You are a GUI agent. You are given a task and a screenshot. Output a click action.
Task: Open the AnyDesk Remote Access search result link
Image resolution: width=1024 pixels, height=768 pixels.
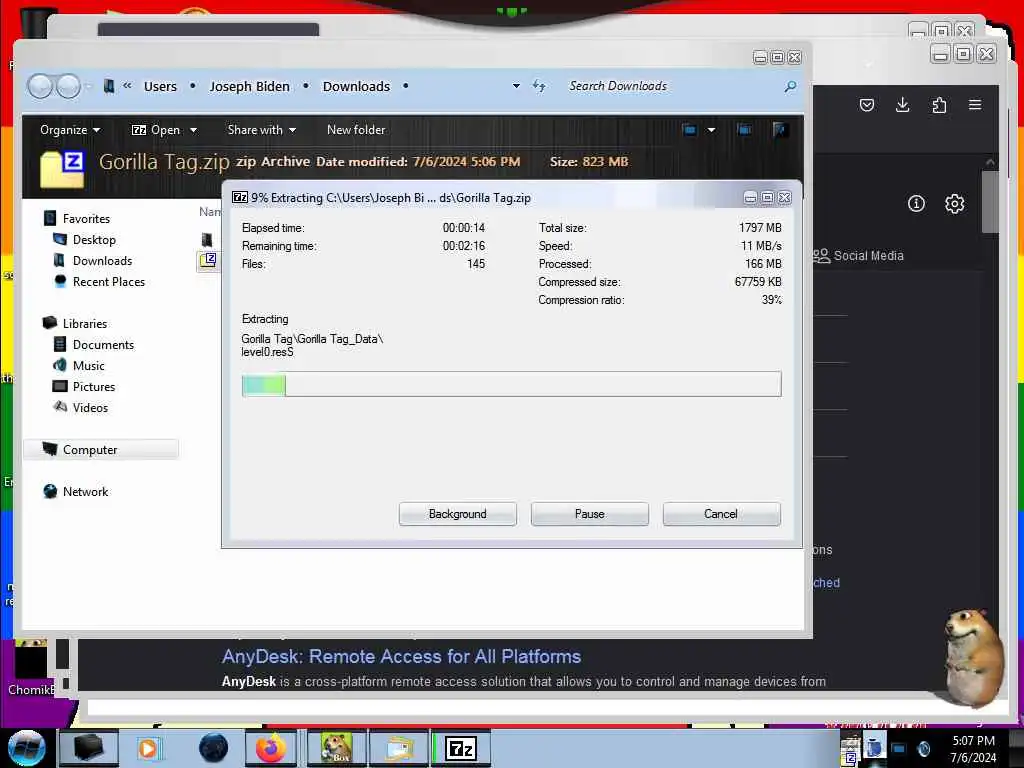[x=401, y=656]
